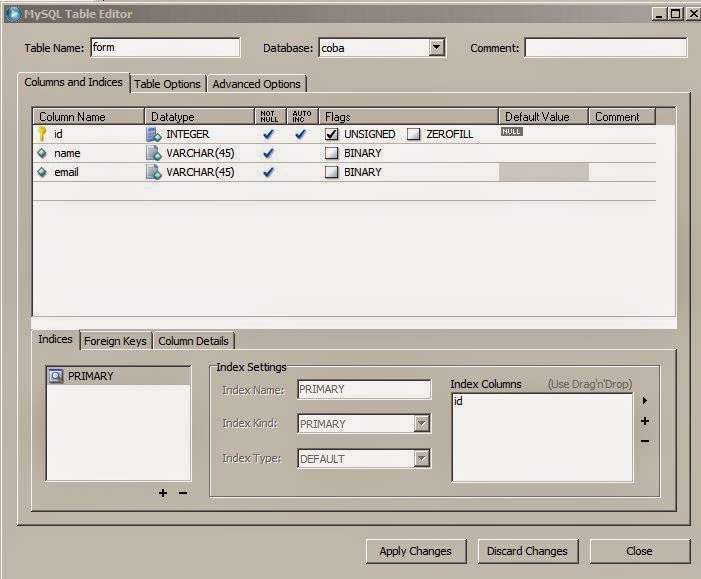
Task: Click the Apply Changes button
Action: (x=415, y=551)
